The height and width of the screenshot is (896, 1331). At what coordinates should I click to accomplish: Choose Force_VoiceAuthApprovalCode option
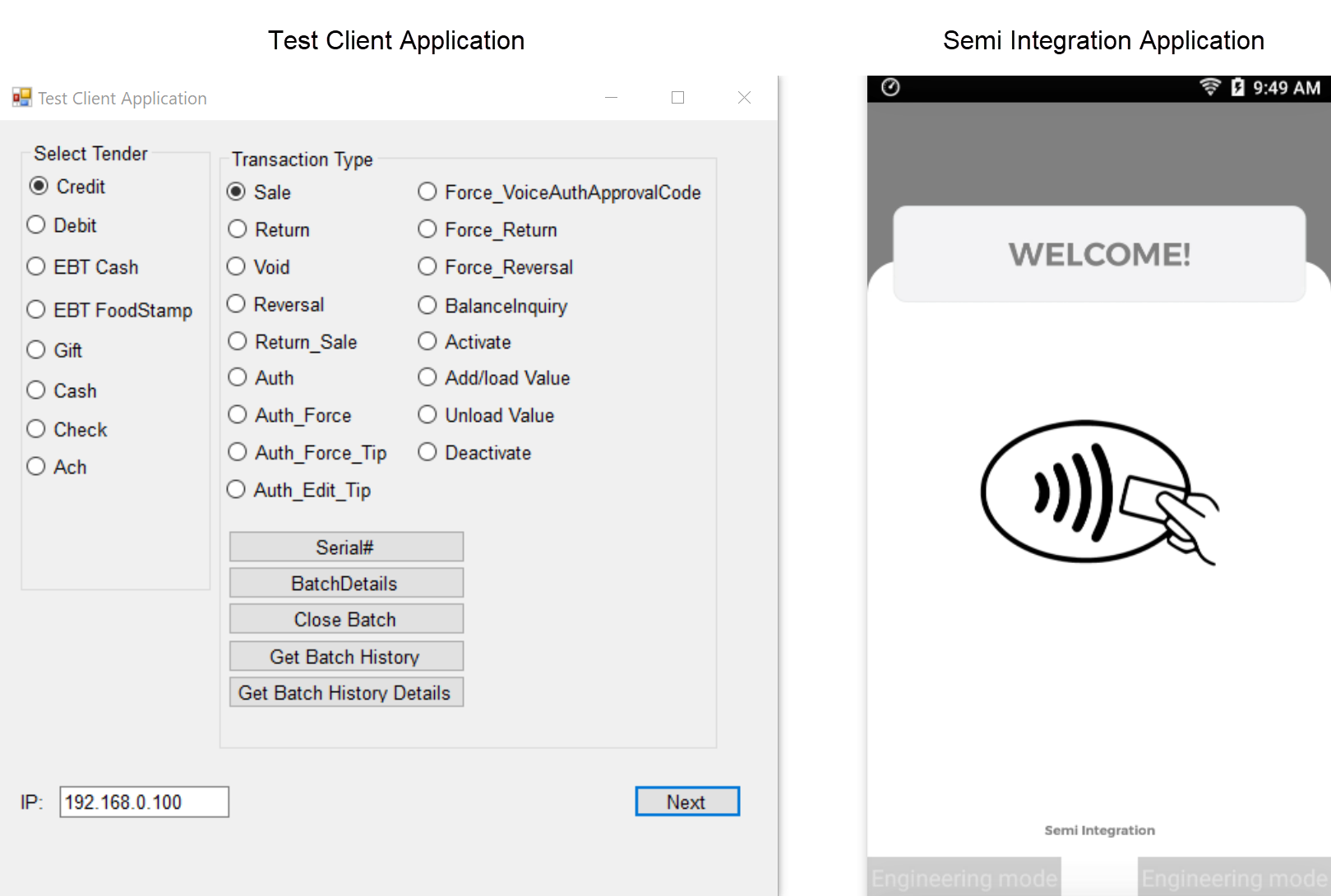coord(427,192)
